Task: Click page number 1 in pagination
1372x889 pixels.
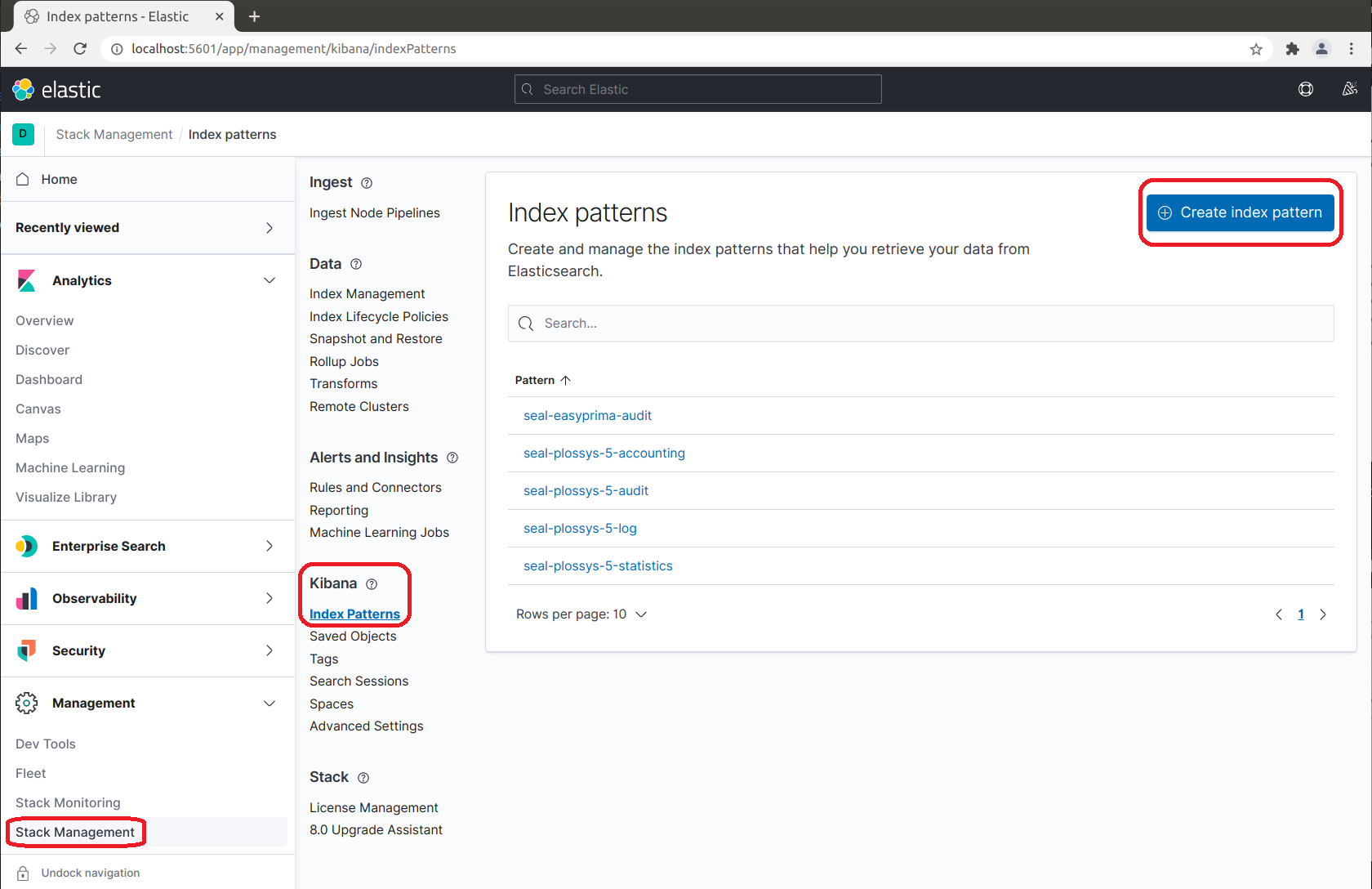Action: [1301, 614]
